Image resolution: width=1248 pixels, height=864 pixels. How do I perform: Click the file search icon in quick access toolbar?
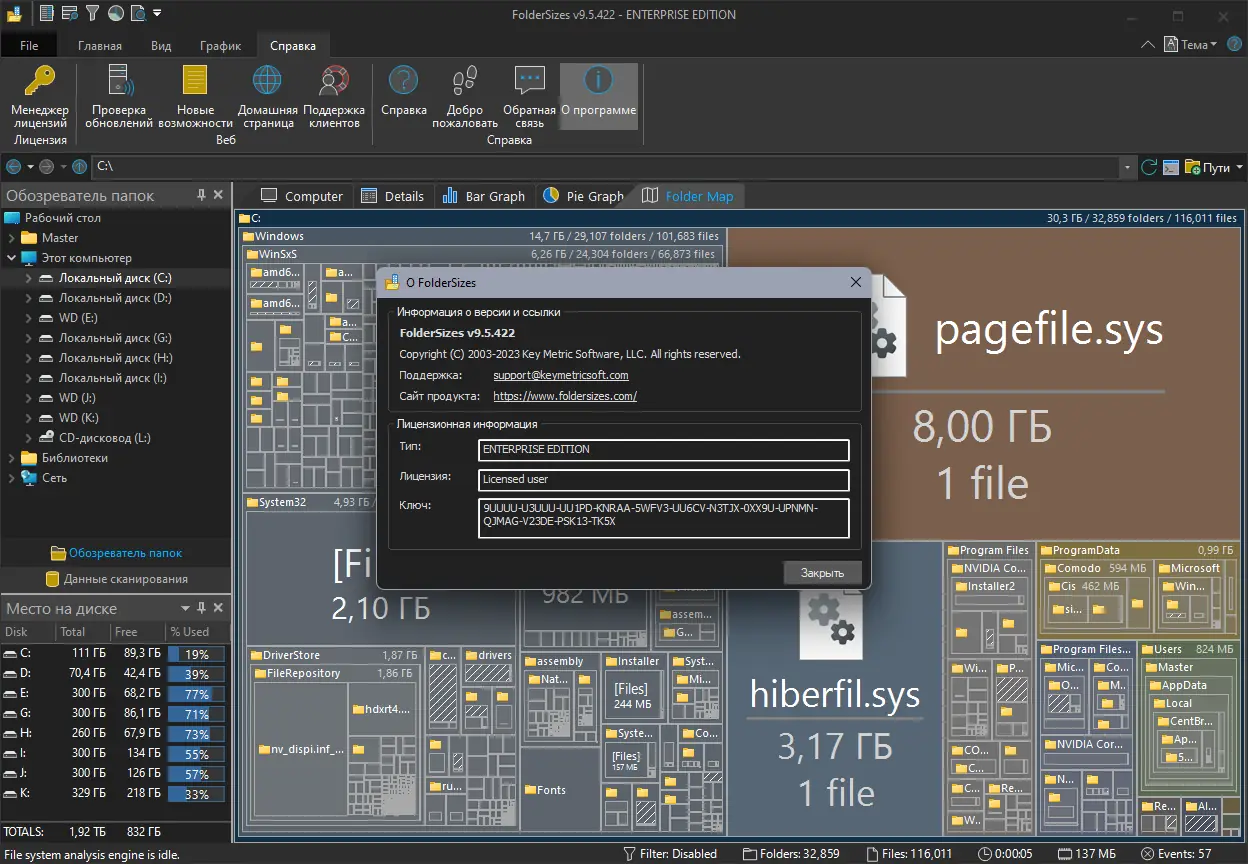pos(137,14)
